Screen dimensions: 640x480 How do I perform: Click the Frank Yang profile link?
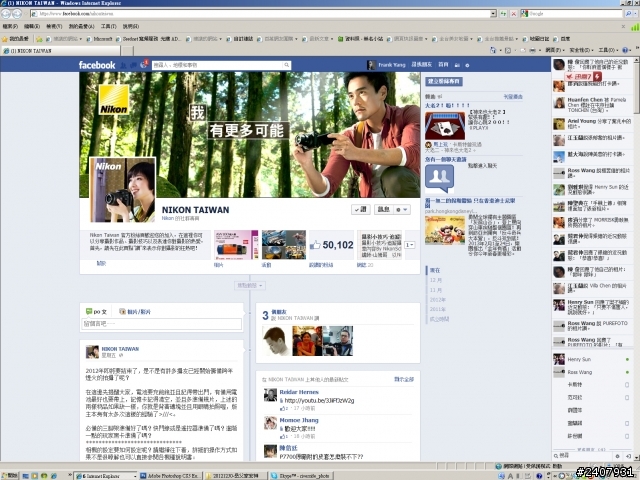[391, 65]
